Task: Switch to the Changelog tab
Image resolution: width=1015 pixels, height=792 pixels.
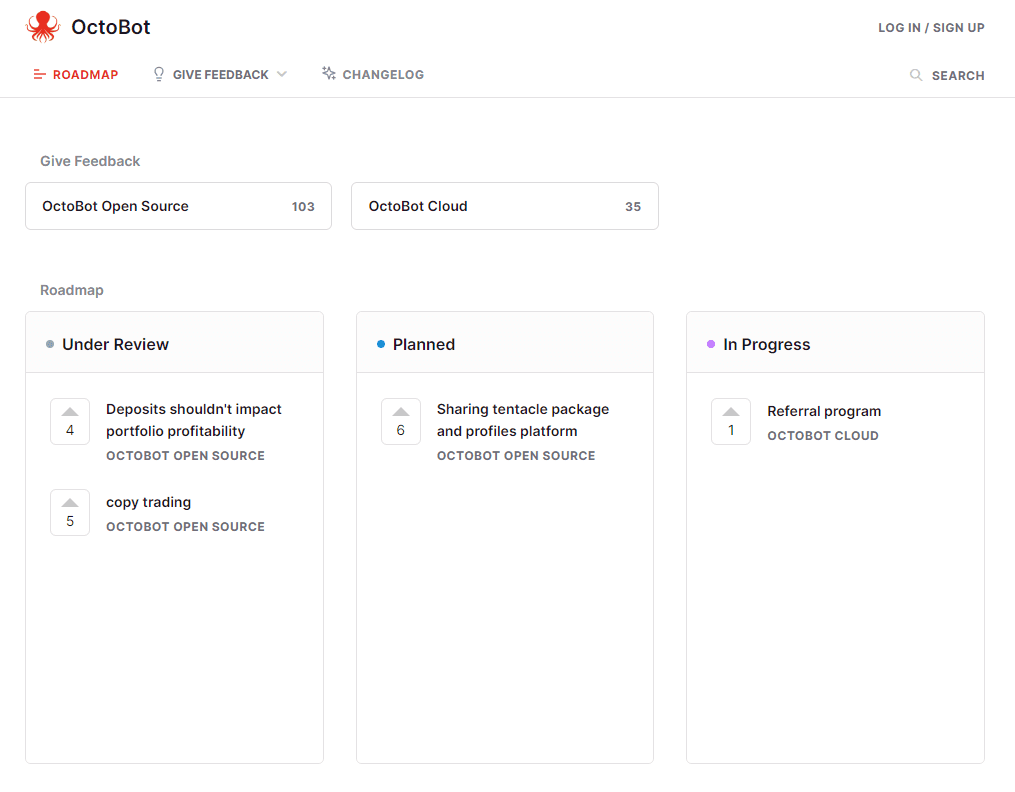Action: [373, 74]
